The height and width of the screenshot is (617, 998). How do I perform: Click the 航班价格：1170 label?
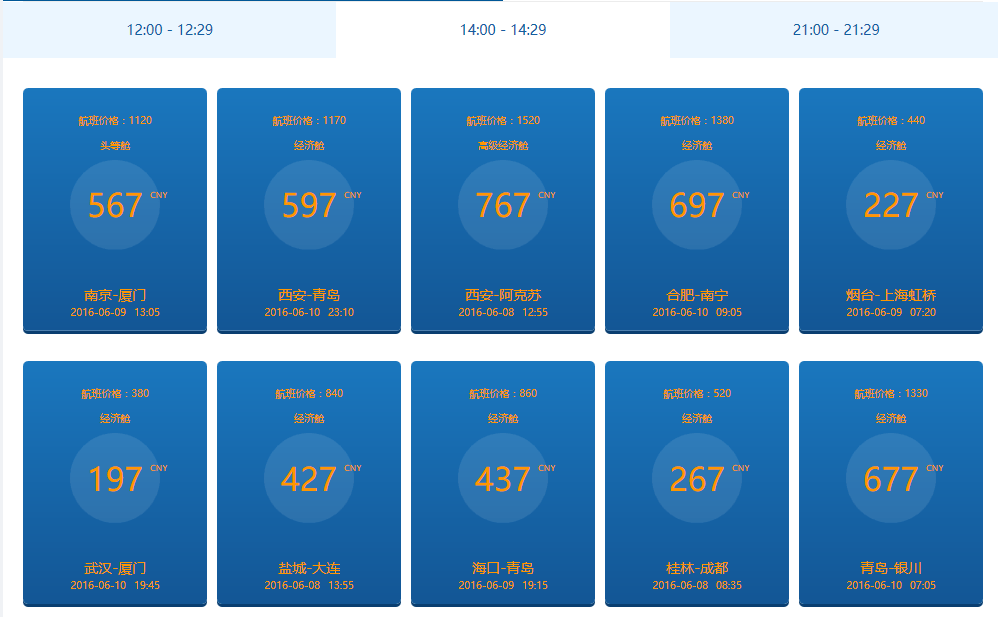(309, 120)
